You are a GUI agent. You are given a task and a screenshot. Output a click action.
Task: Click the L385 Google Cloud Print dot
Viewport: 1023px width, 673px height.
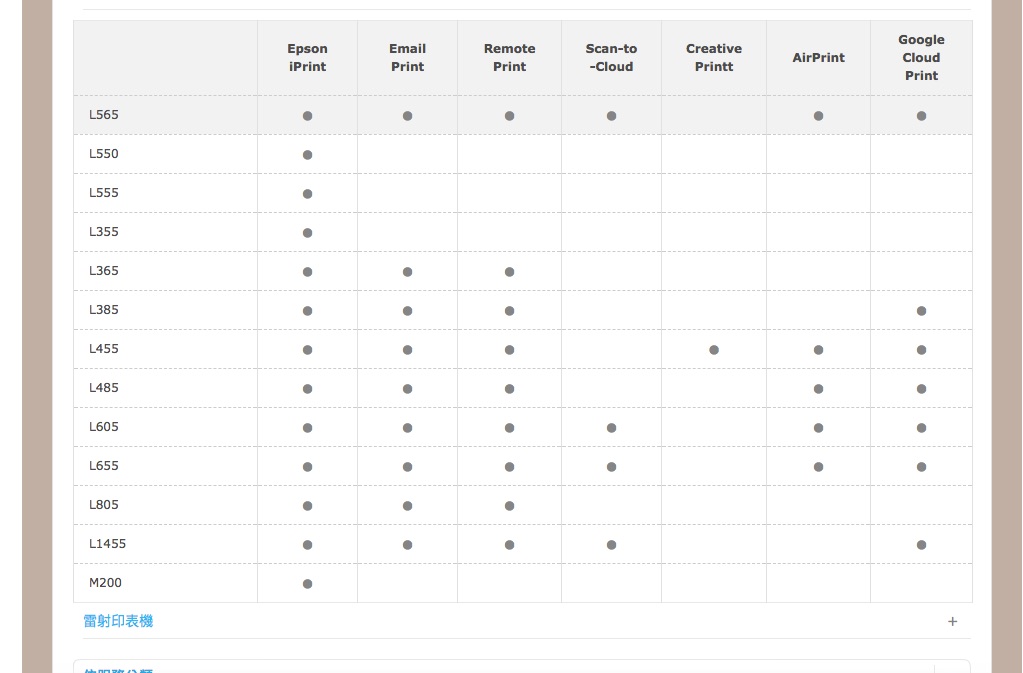point(921,311)
